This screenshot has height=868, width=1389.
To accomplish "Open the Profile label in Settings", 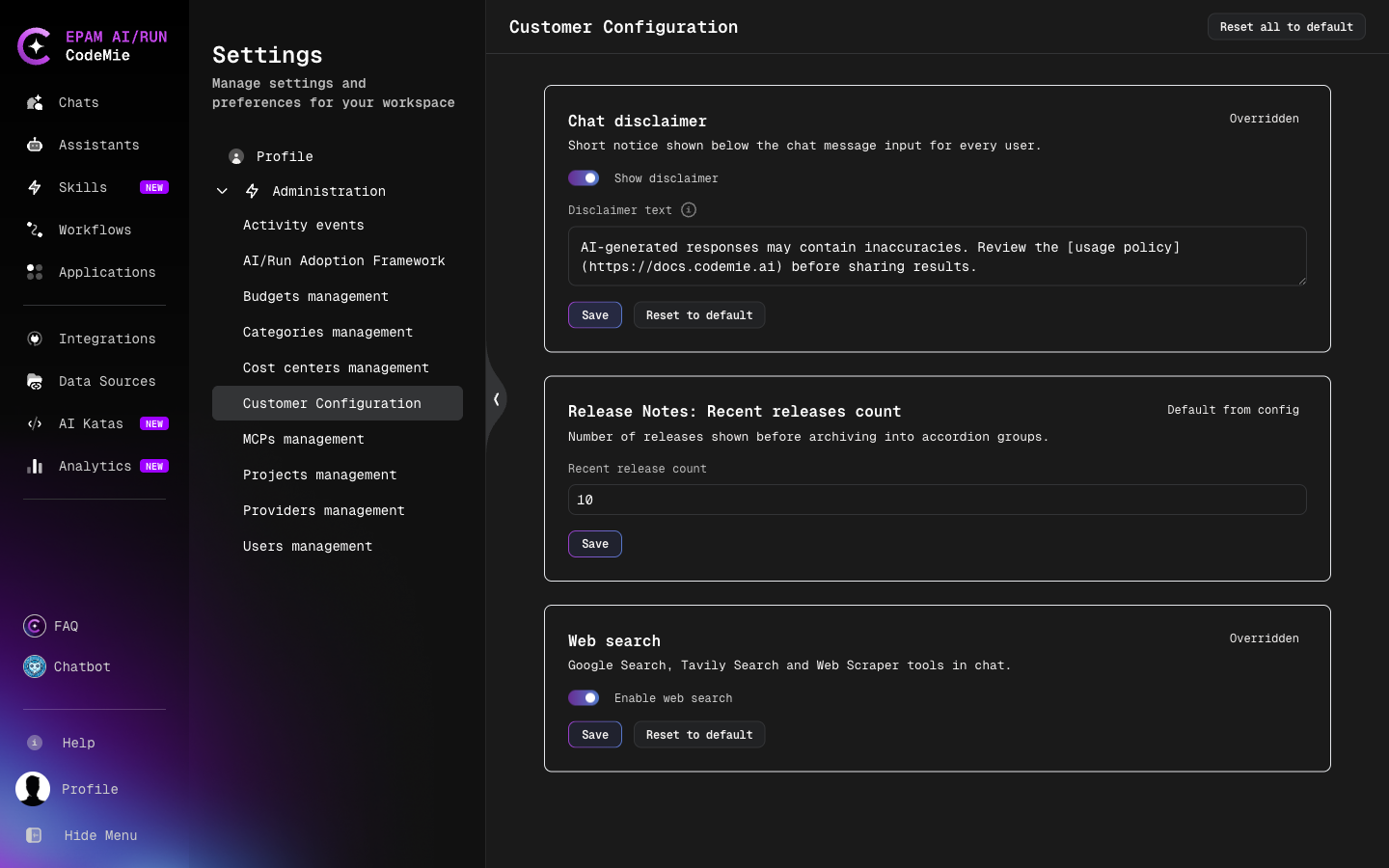I will [x=285, y=156].
